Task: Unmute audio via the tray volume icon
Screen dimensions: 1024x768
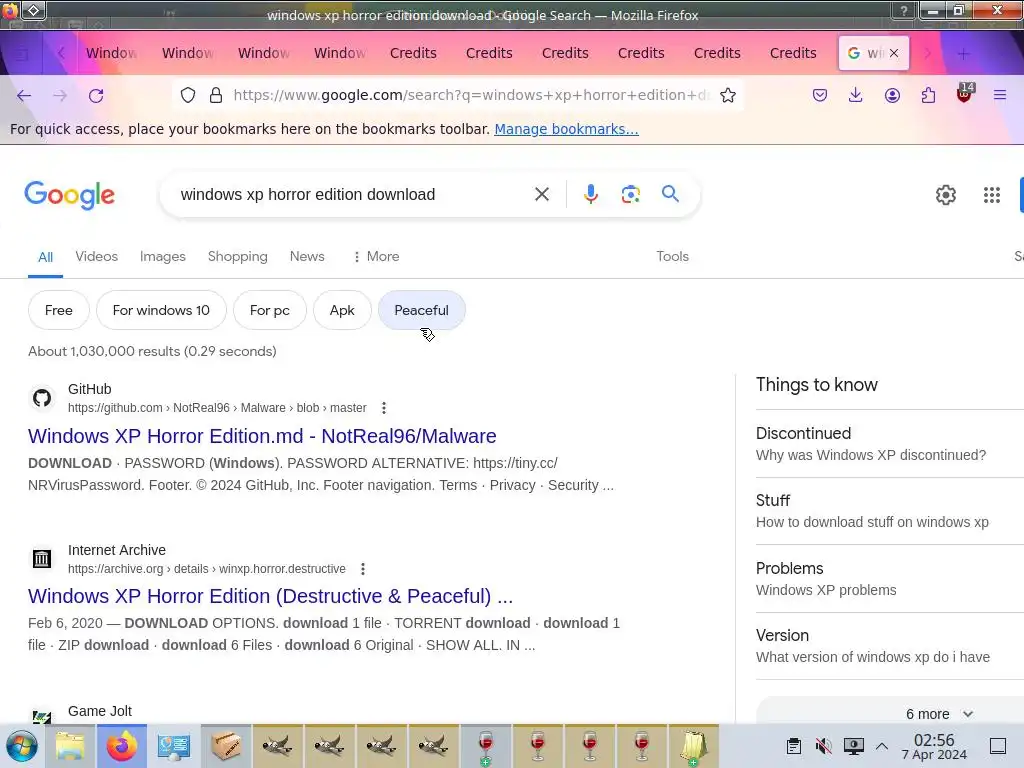Action: 824,746
